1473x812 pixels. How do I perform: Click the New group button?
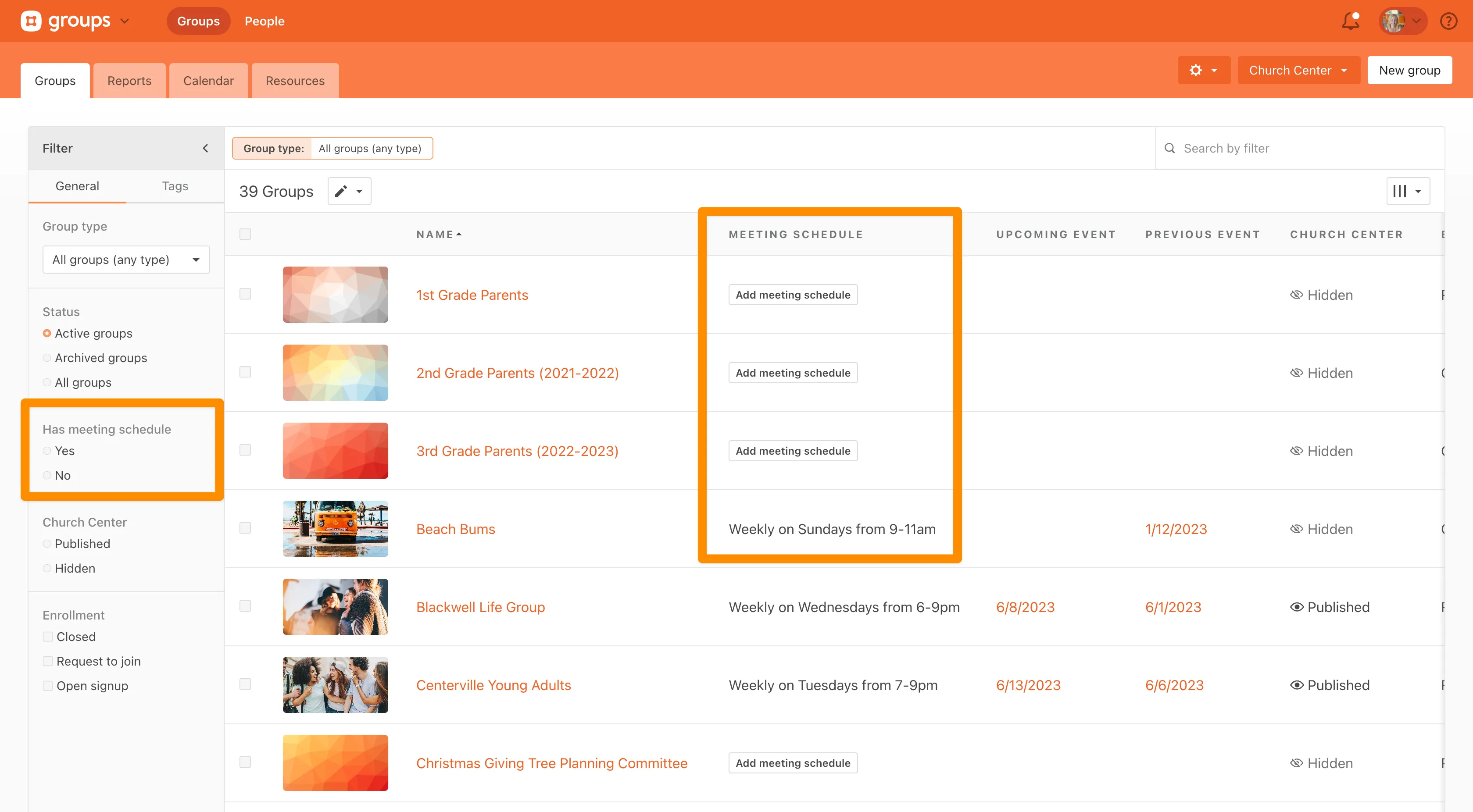pyautogui.click(x=1409, y=70)
